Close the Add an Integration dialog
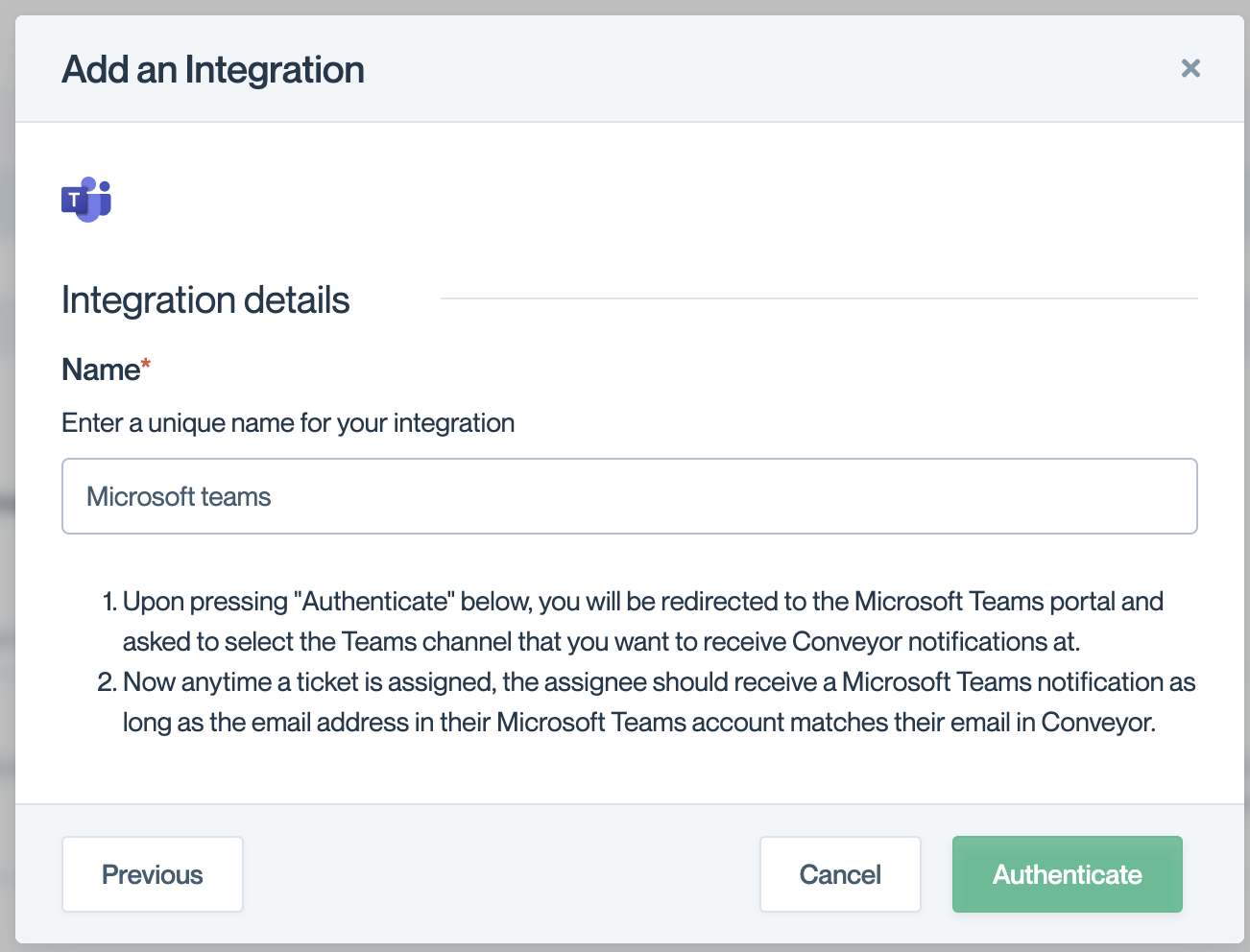 [x=1190, y=68]
